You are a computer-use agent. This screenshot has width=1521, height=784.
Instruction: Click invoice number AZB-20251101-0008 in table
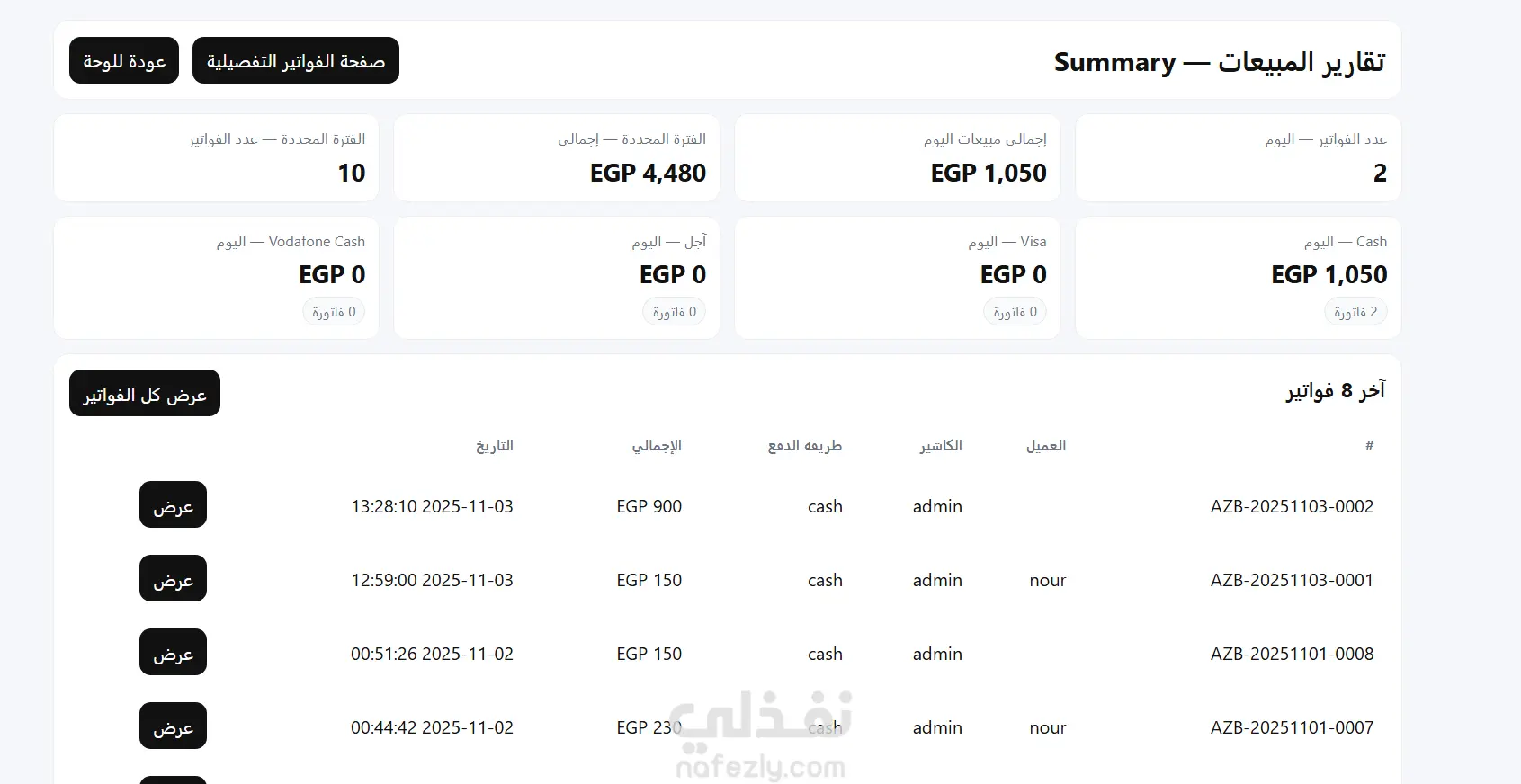tap(1292, 654)
